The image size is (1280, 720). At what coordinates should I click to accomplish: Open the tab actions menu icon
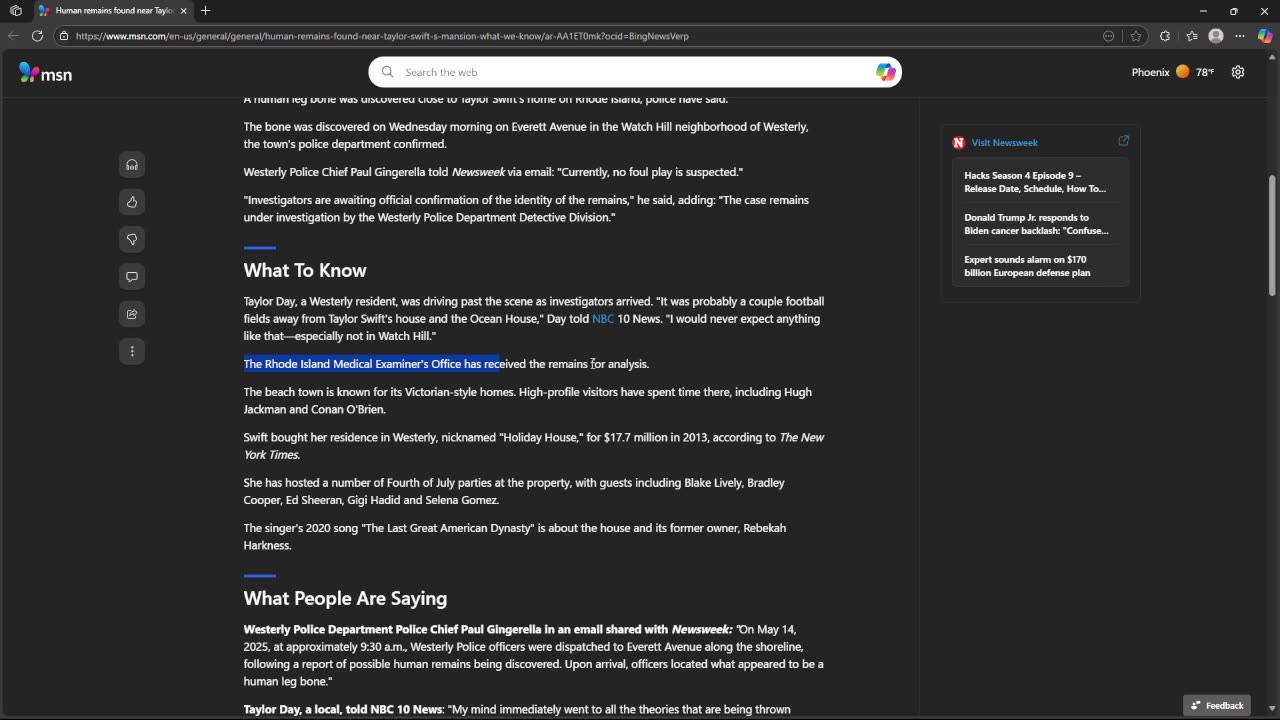coord(16,11)
